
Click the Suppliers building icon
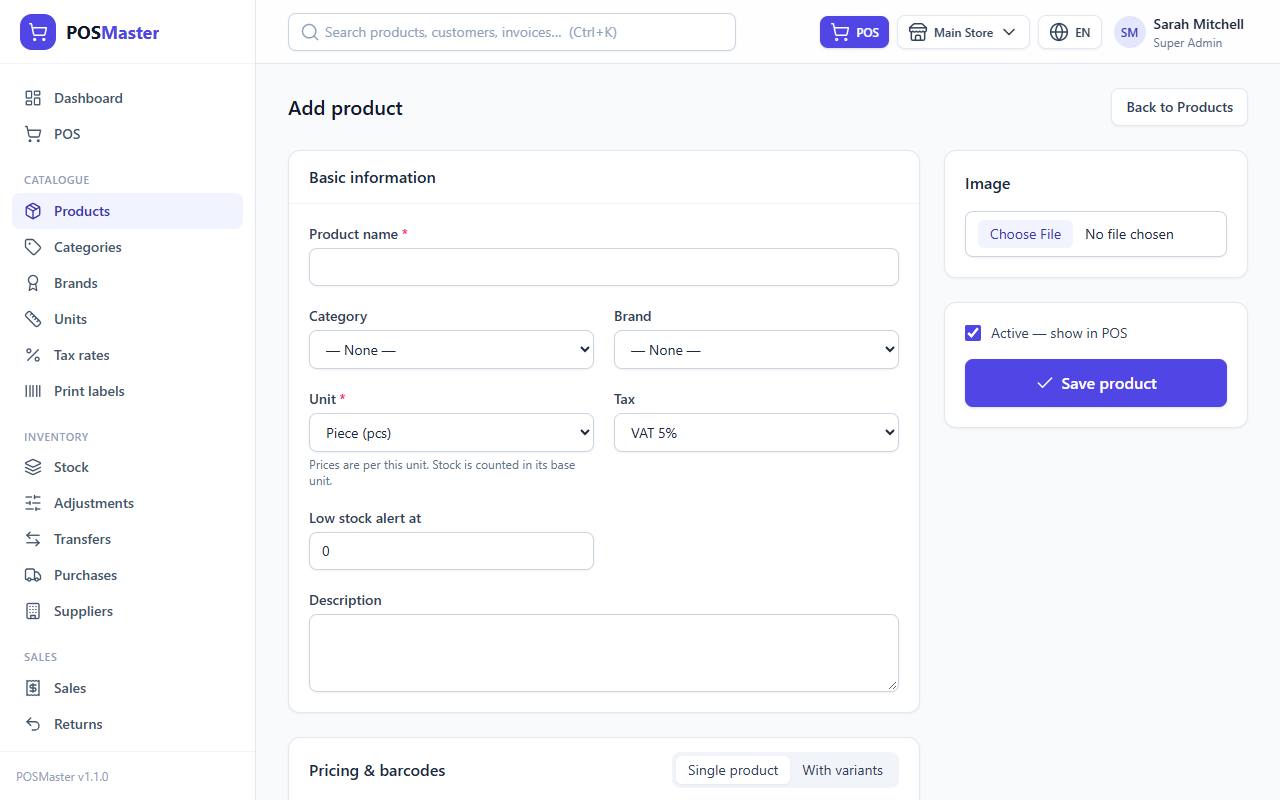33,611
